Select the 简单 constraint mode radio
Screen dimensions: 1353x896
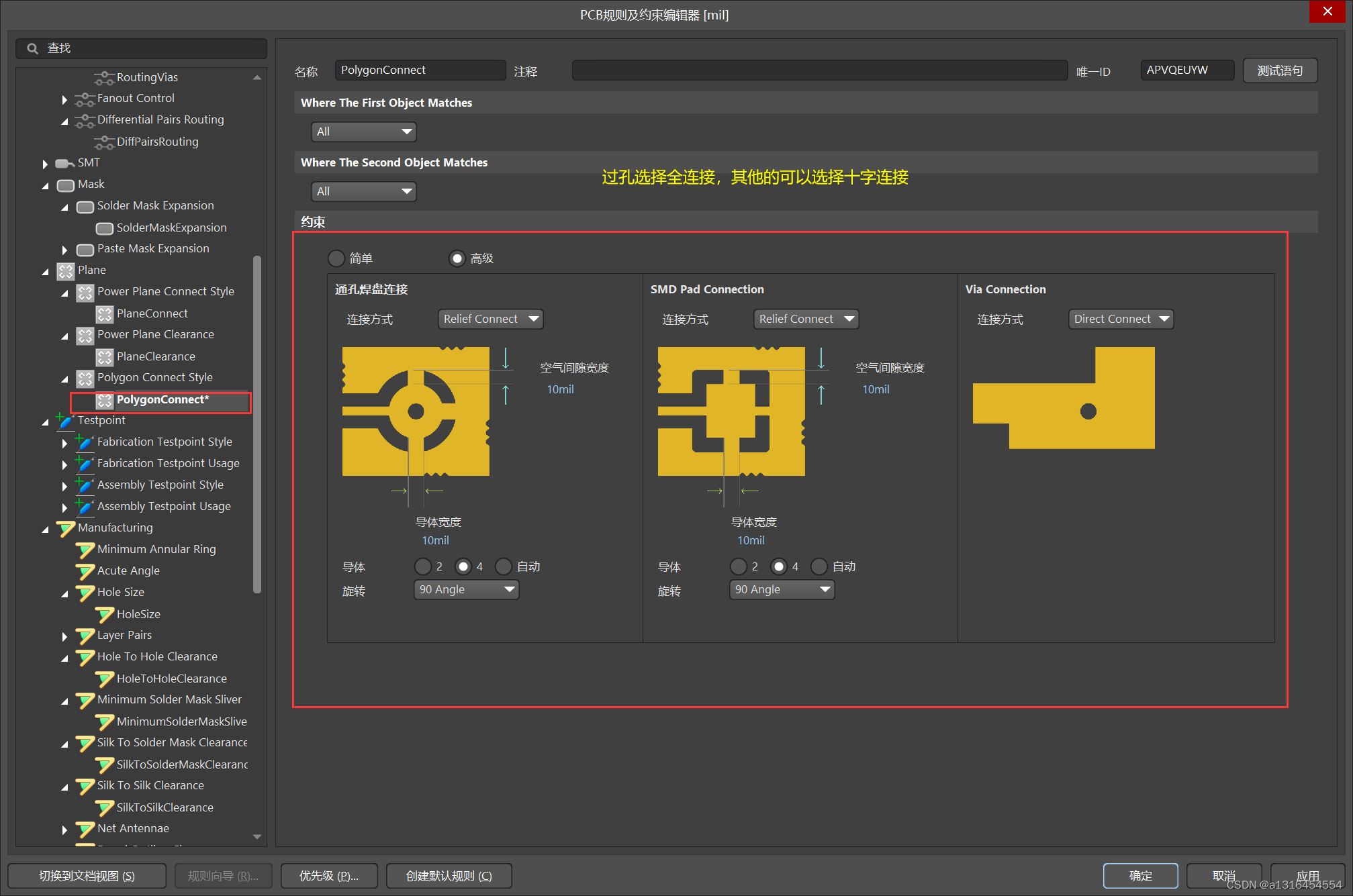[336, 258]
